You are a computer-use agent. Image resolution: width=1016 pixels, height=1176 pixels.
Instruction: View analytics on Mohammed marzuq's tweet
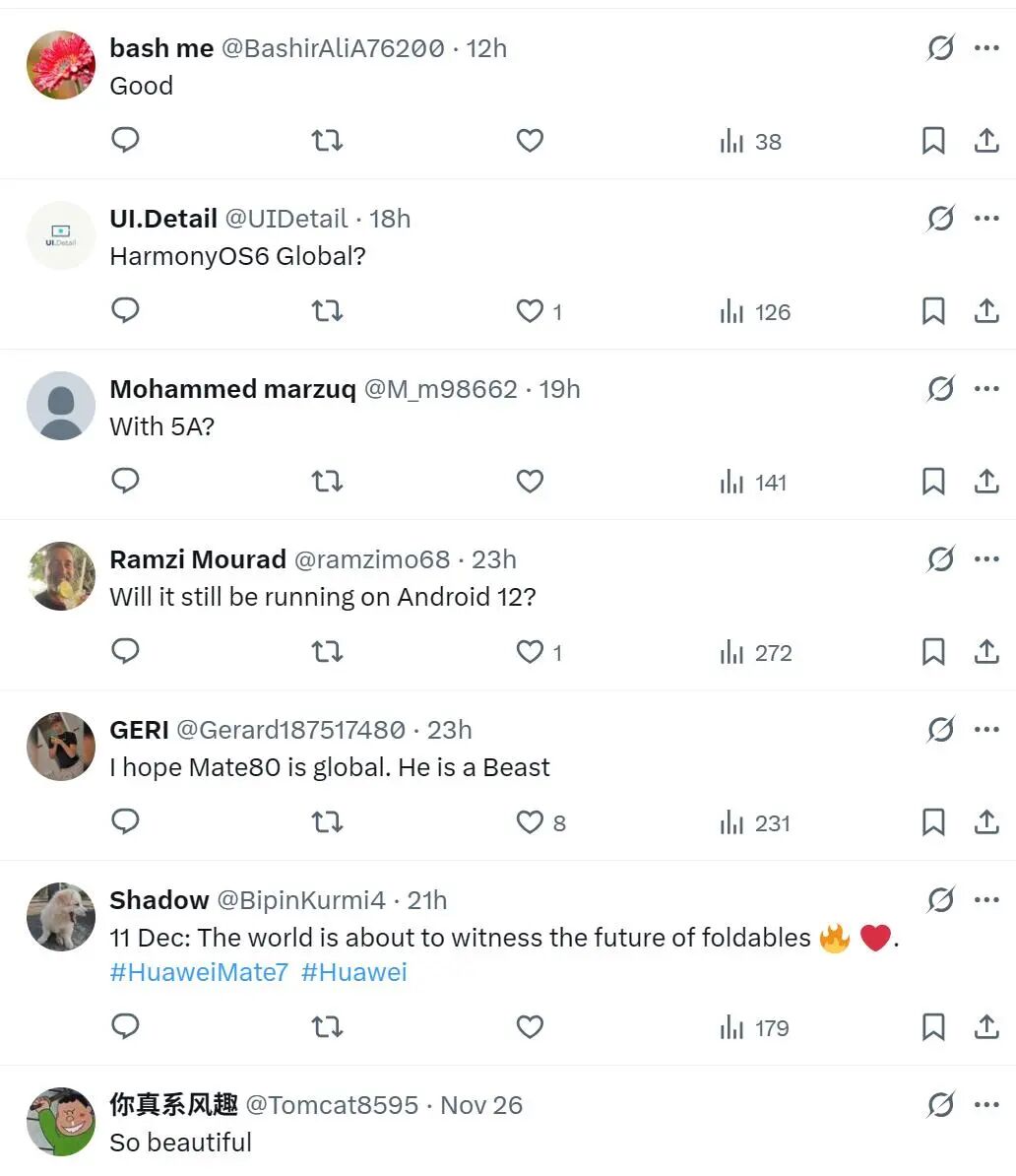point(753,482)
